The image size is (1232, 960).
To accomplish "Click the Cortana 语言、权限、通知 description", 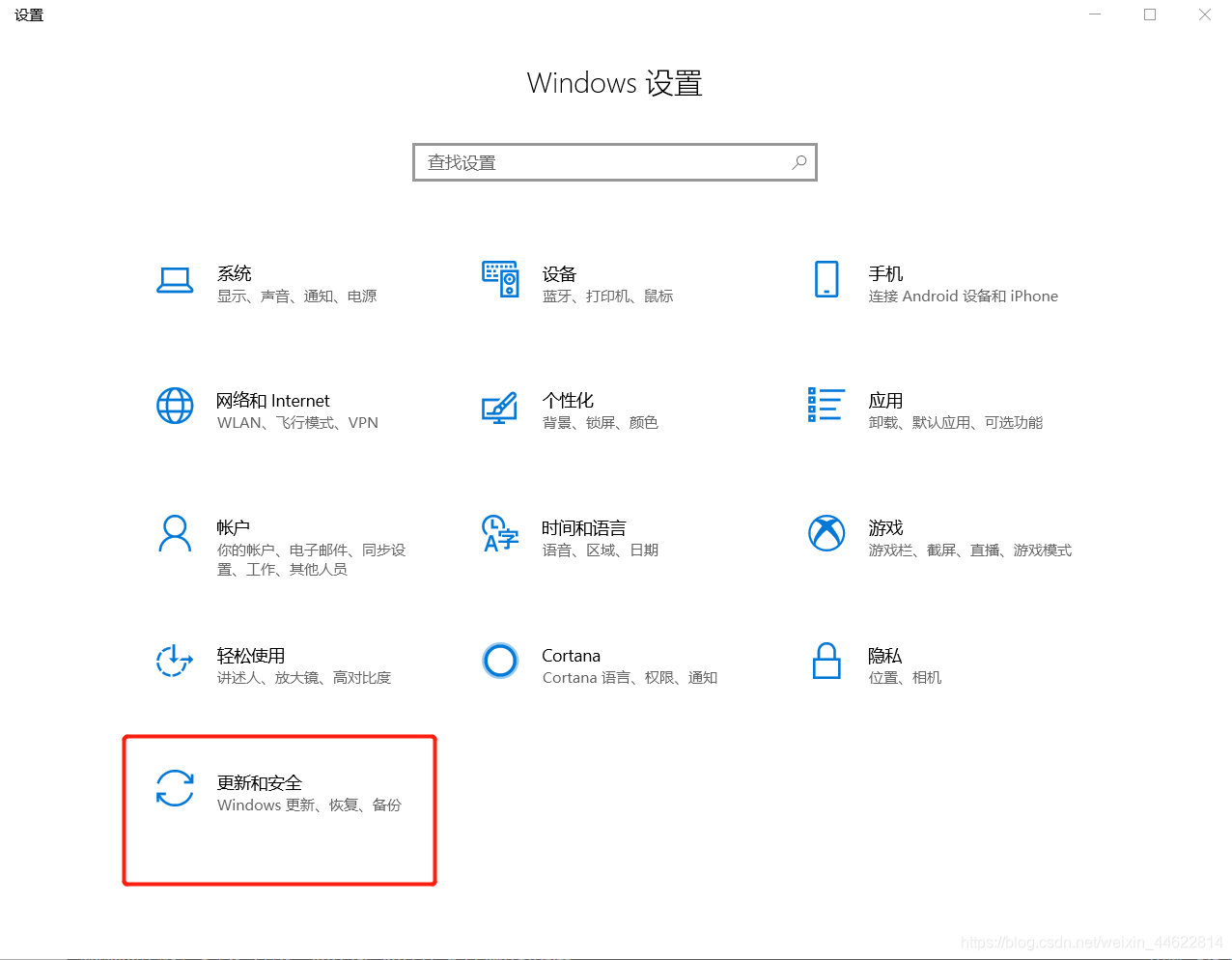I will pyautogui.click(x=630, y=678).
